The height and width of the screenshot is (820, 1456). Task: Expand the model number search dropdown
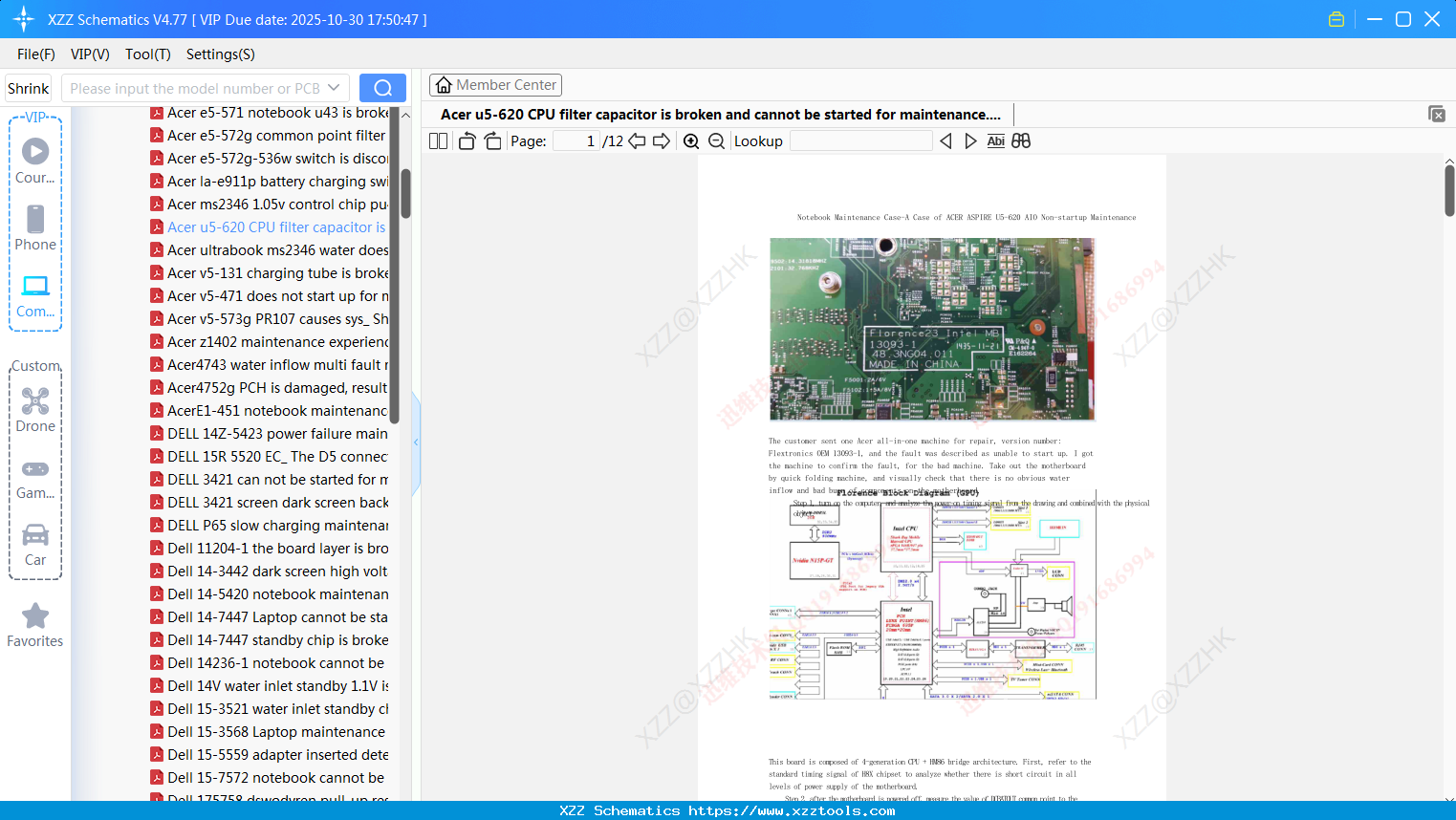(x=334, y=88)
